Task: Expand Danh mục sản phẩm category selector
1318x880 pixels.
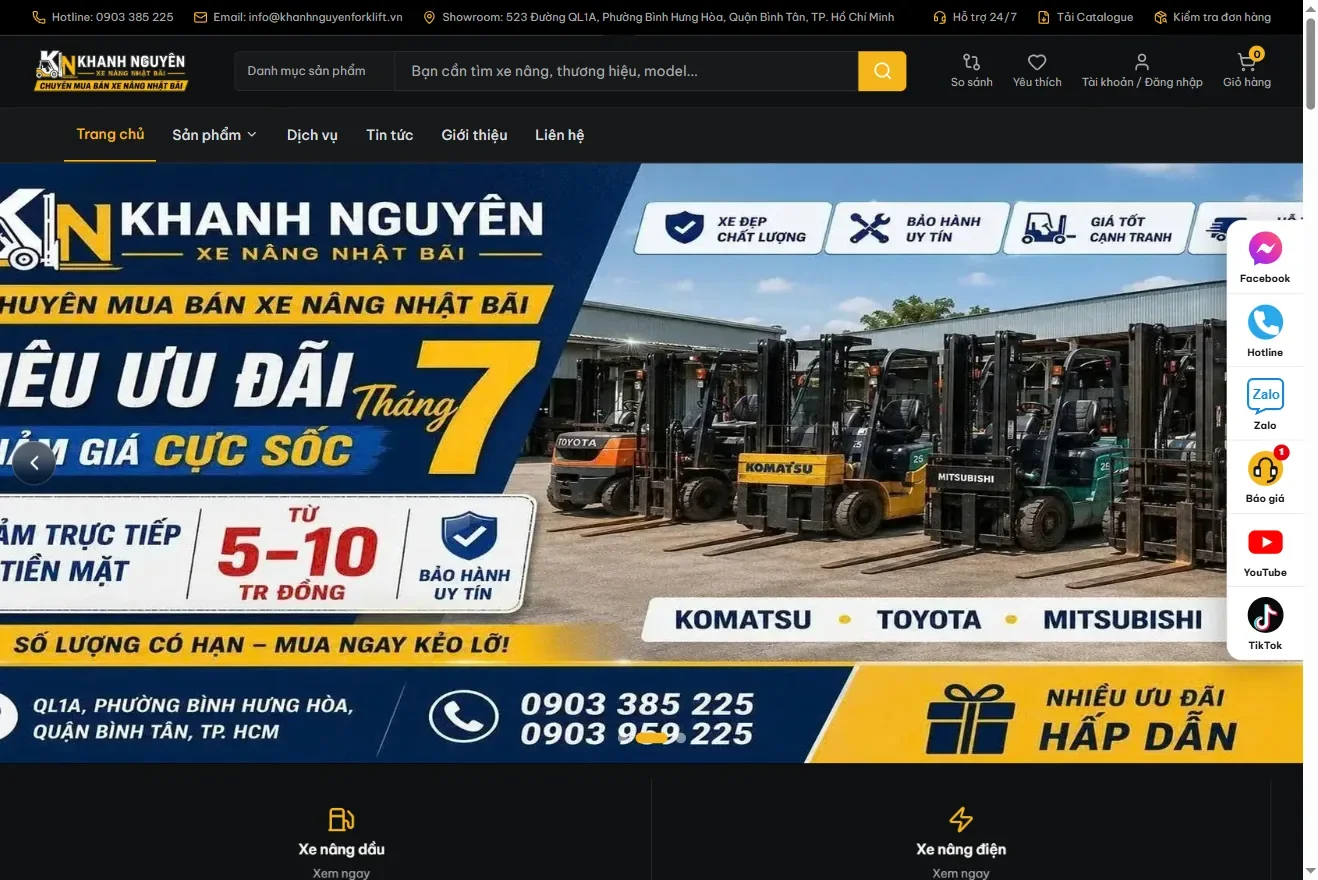Action: tap(314, 71)
